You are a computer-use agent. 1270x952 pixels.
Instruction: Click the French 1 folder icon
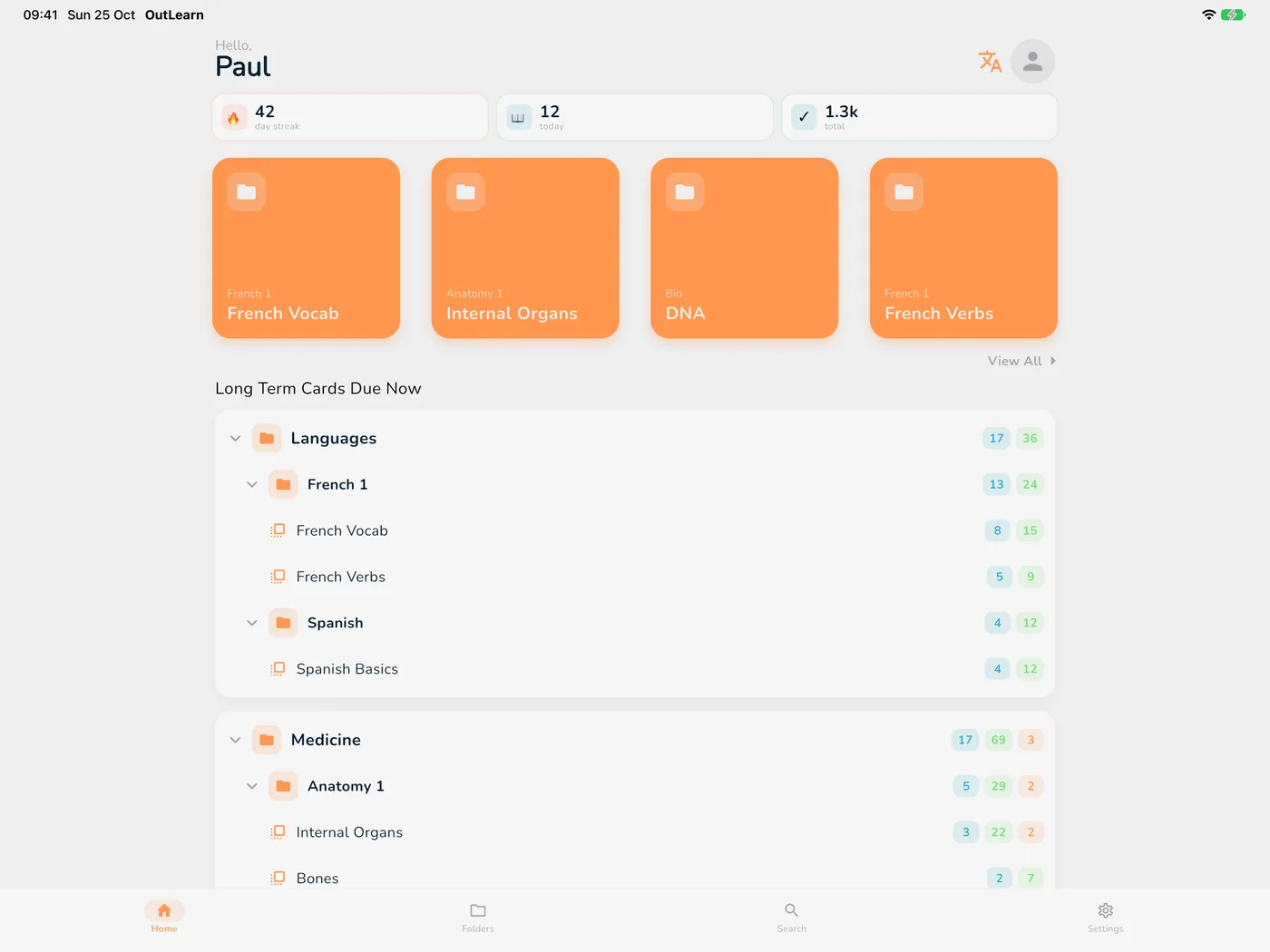(283, 484)
